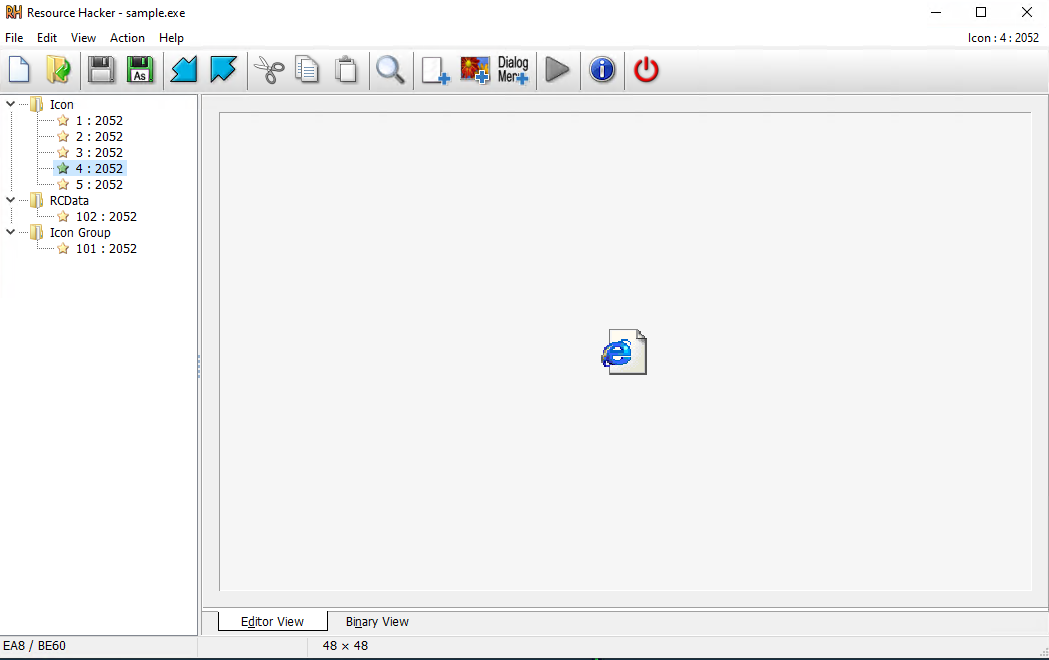
Task: Open the Action menu
Action: [127, 38]
